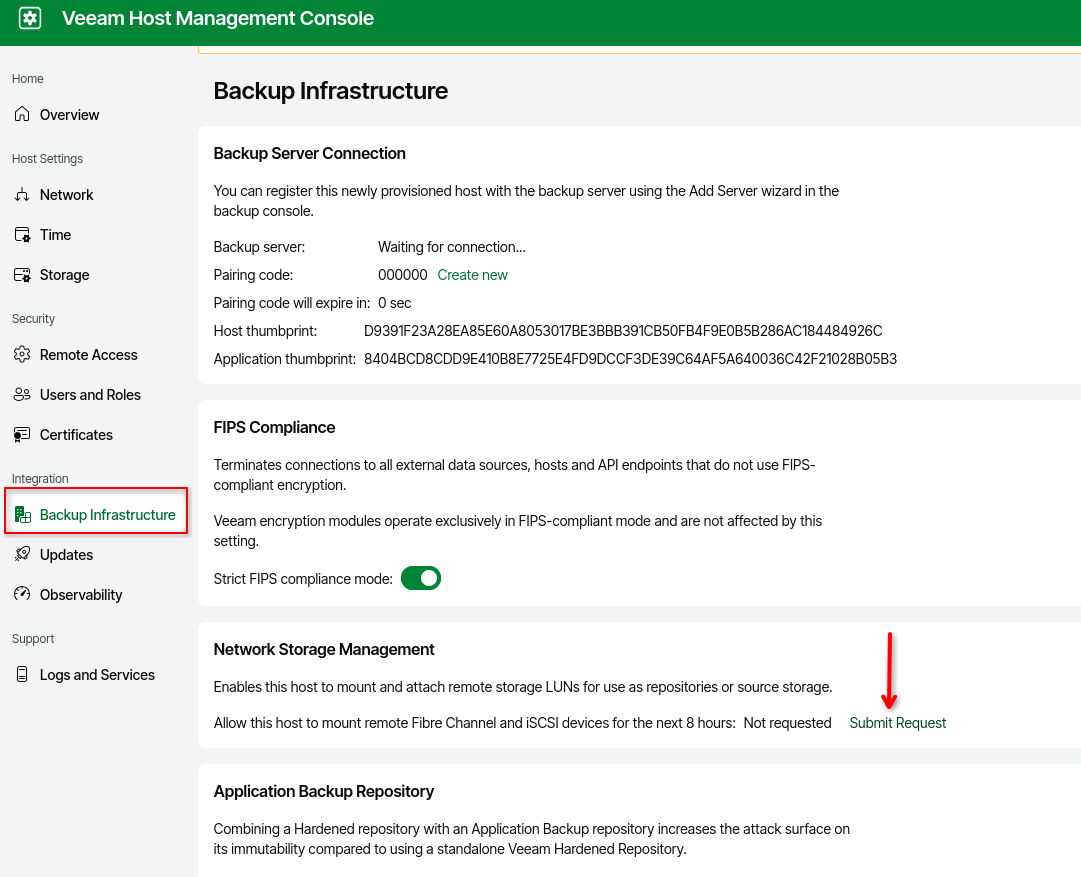Click the Time calendar icon
The height and width of the screenshot is (877, 1081).
[22, 234]
